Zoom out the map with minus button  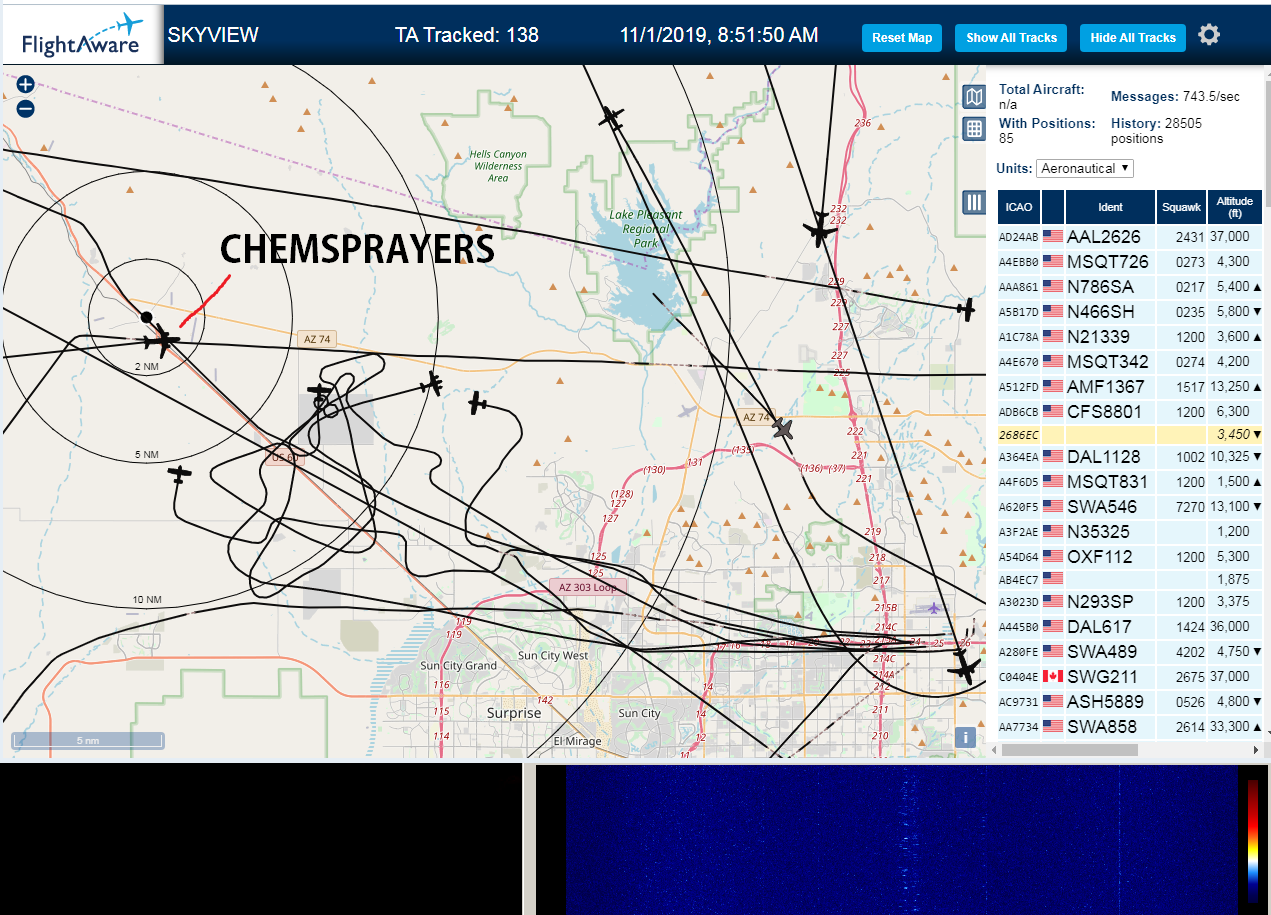pyautogui.click(x=26, y=109)
